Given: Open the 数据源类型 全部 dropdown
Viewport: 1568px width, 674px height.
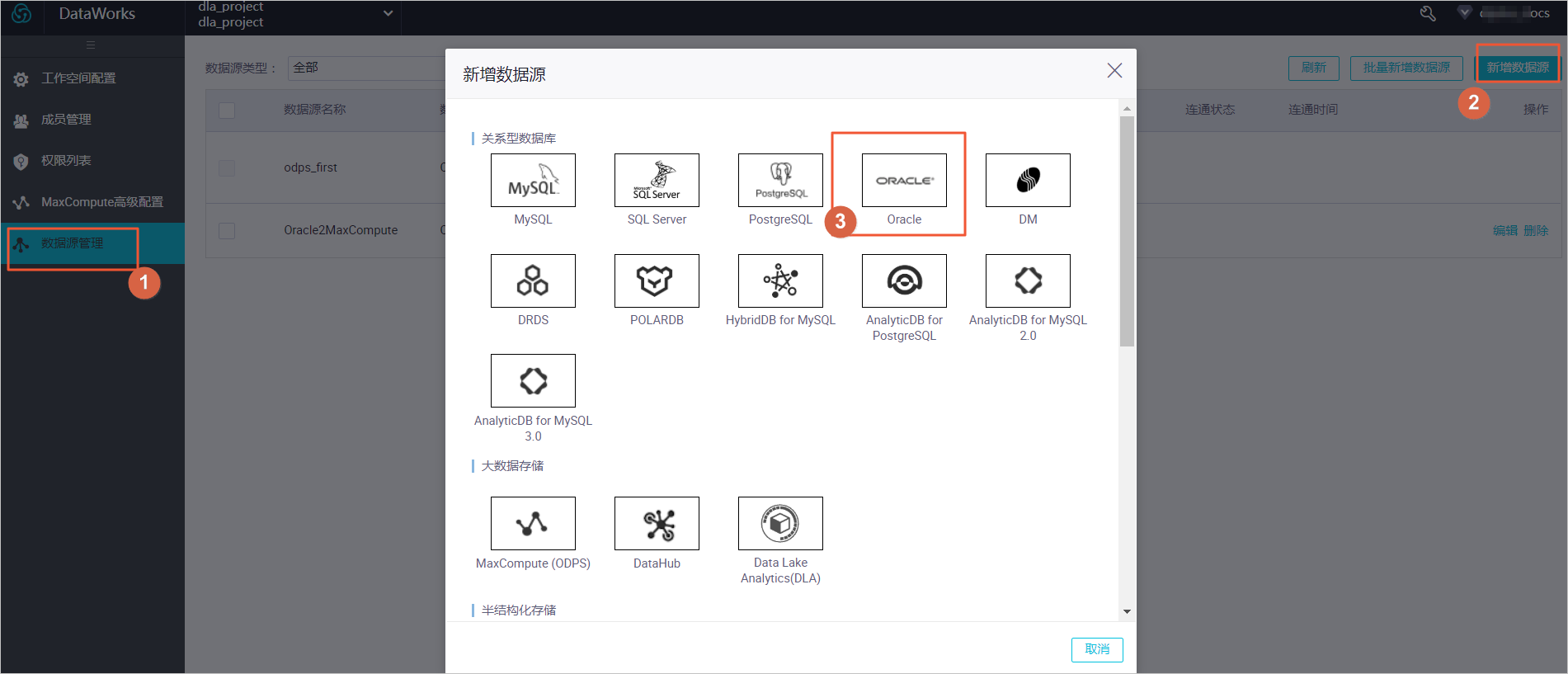Looking at the screenshot, I should tap(367, 68).
